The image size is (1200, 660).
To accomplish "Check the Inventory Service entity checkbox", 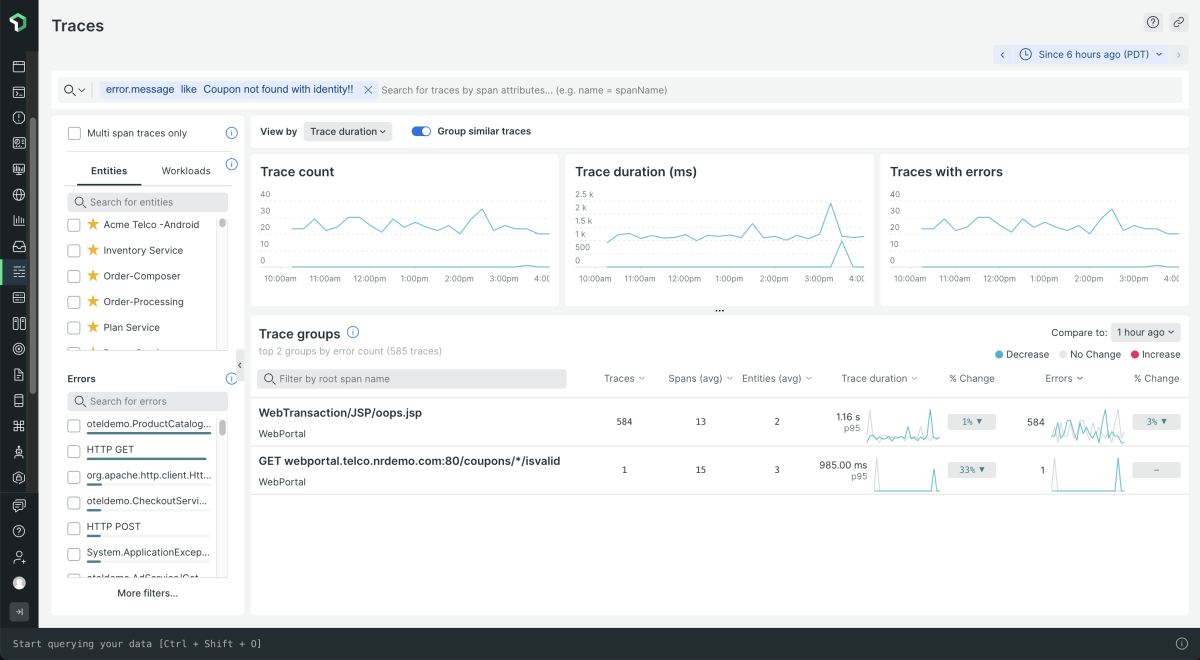I will [74, 251].
